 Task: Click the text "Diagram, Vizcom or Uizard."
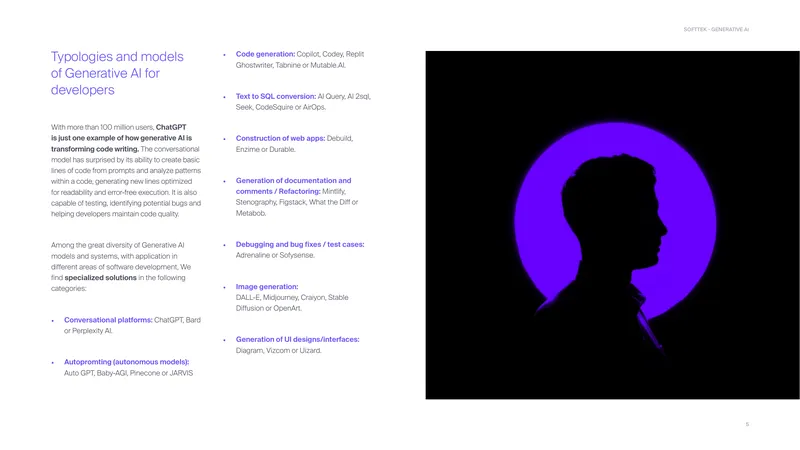tap(279, 351)
